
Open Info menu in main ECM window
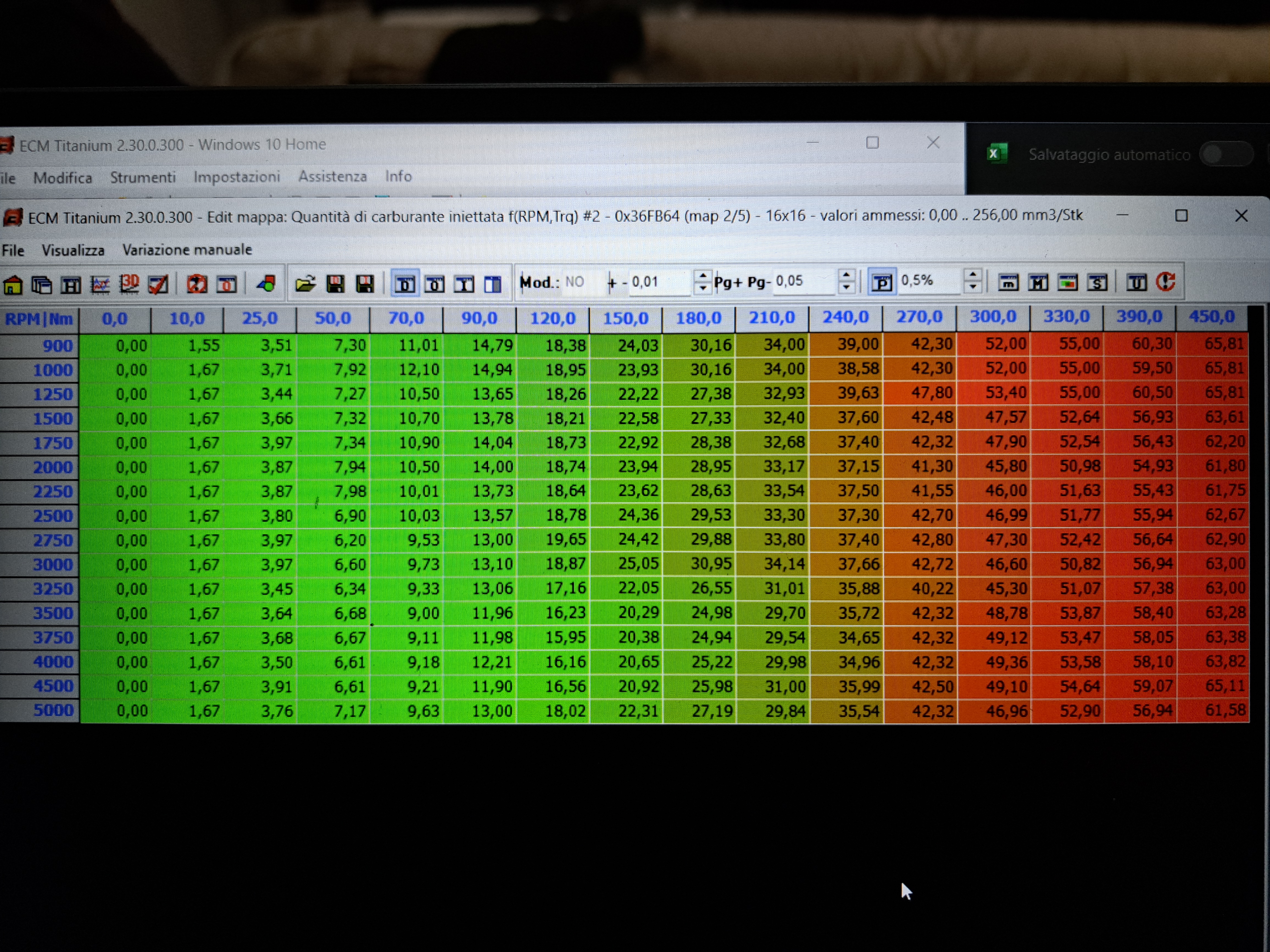399,176
